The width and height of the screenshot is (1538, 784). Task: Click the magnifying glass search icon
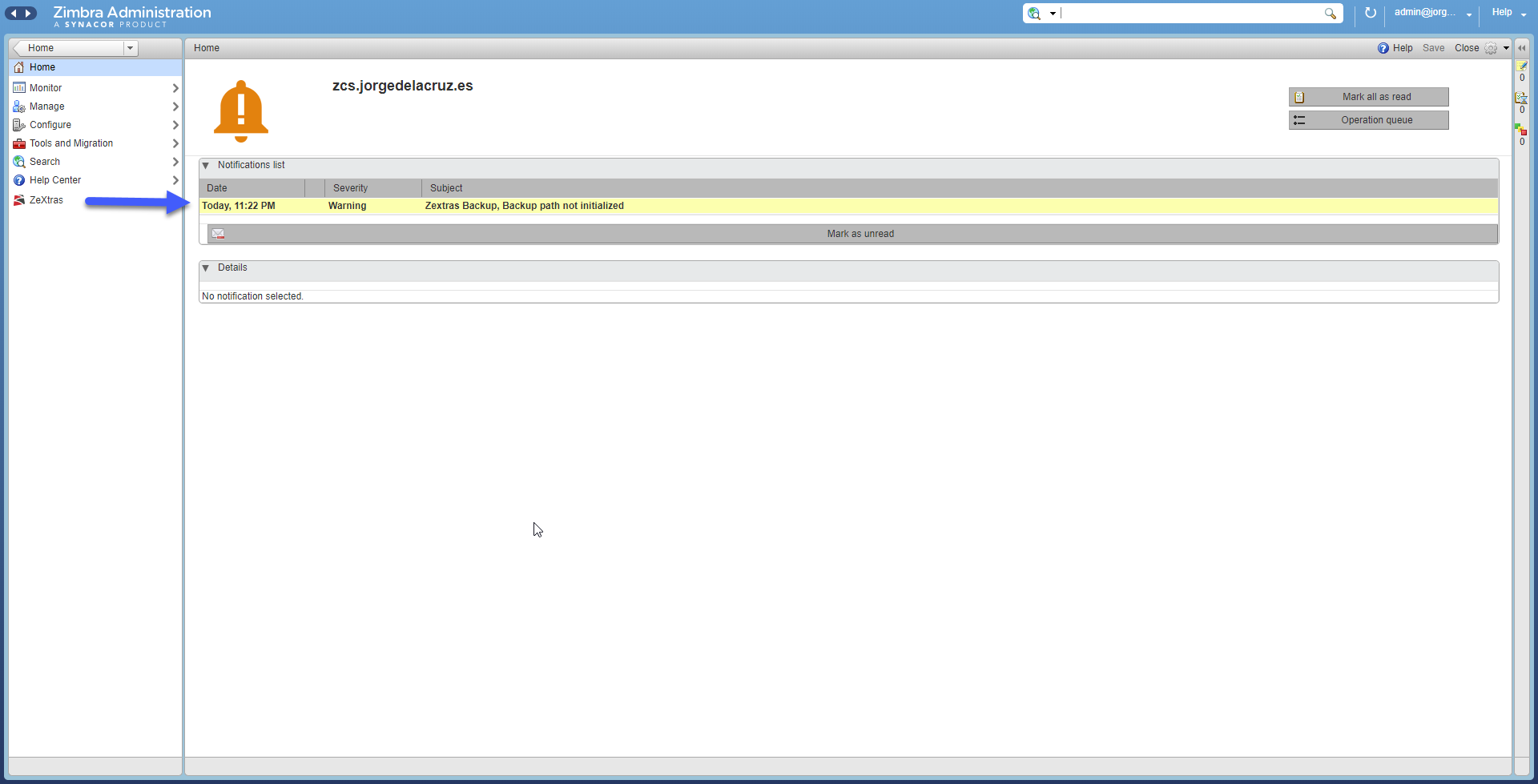pos(1331,14)
